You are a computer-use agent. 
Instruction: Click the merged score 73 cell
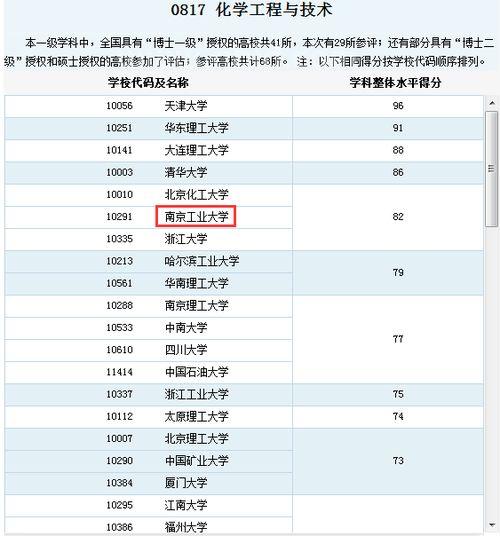pos(388,461)
